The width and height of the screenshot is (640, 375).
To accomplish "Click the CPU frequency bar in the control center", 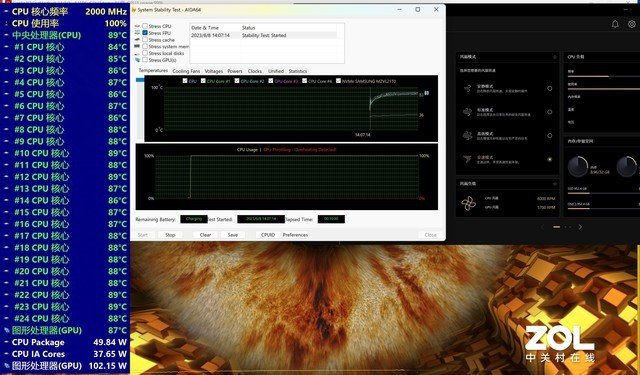I will tap(604, 76).
